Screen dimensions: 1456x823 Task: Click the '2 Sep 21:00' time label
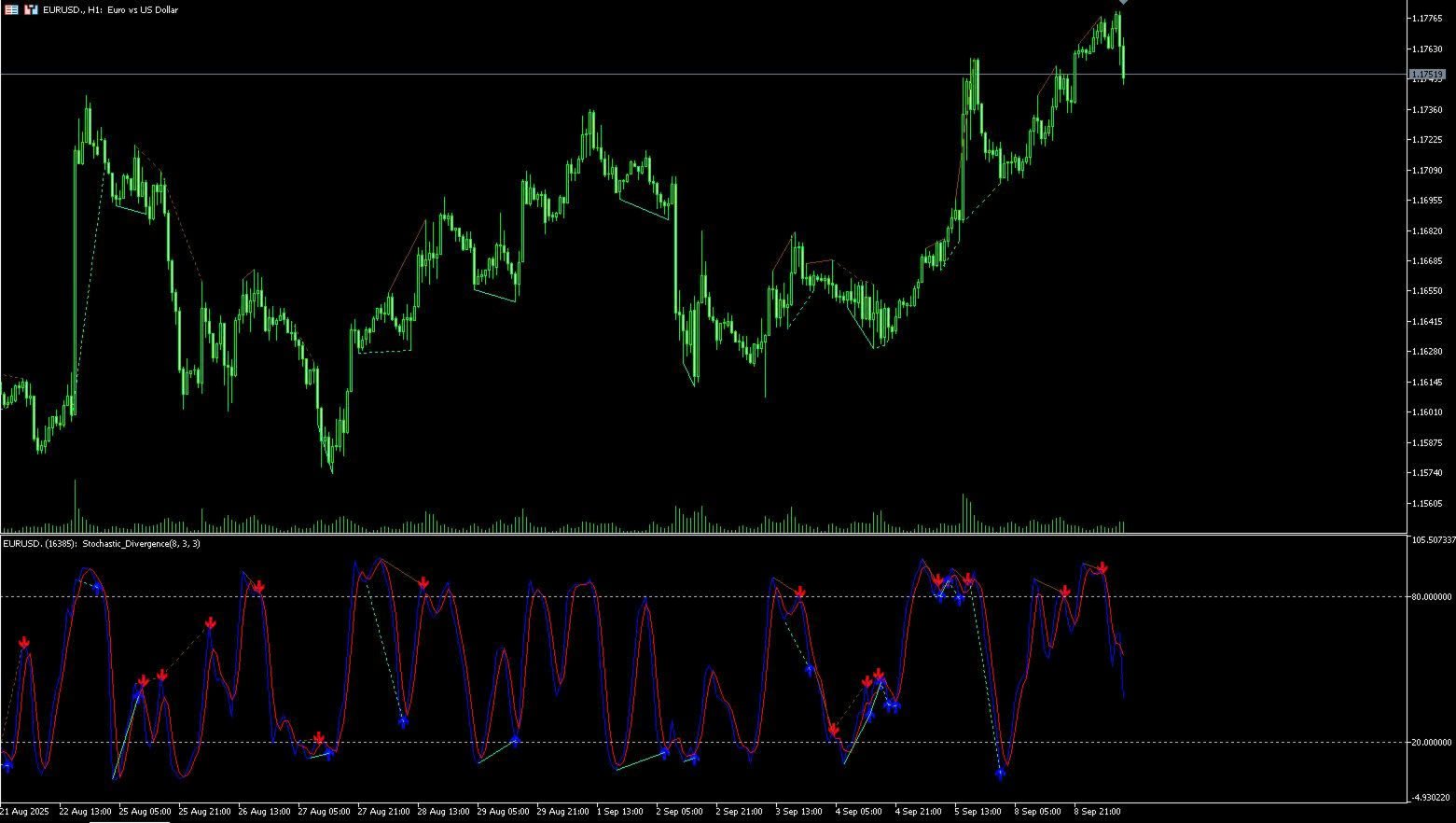[740, 812]
